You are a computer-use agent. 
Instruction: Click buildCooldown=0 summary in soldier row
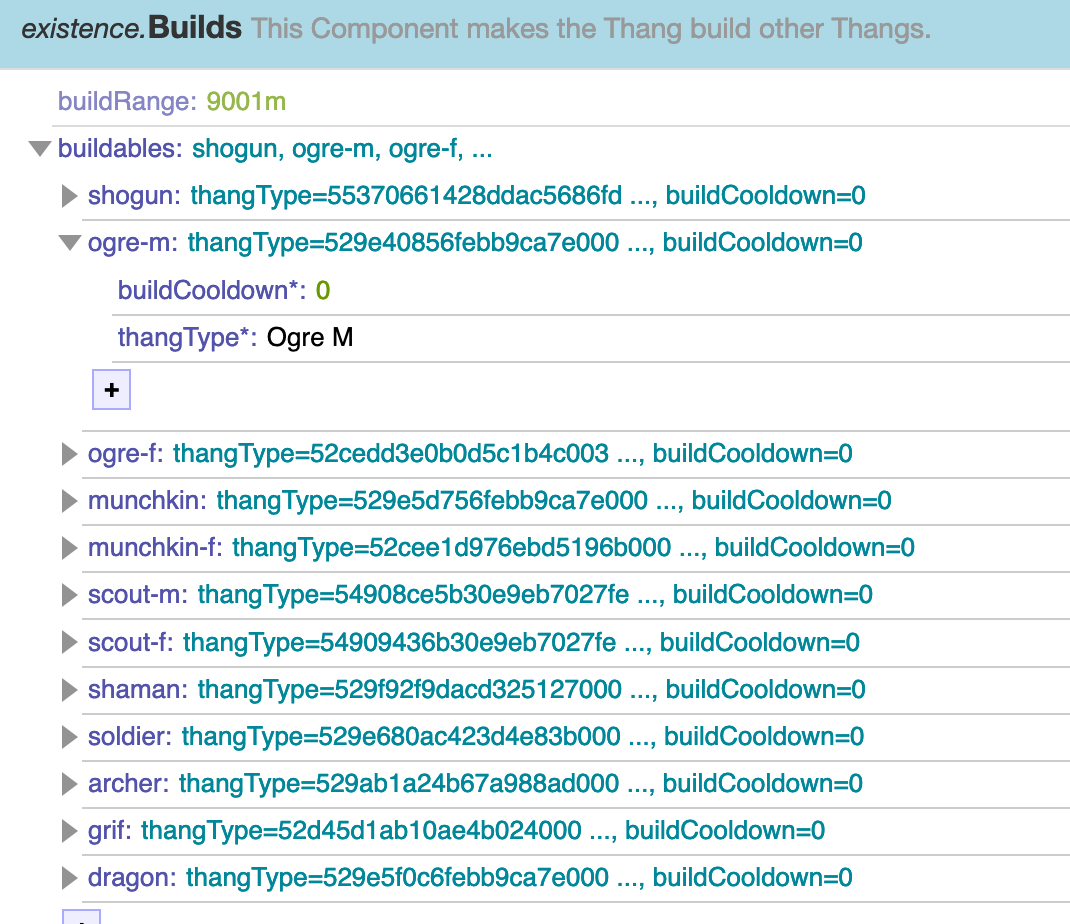pos(764,737)
